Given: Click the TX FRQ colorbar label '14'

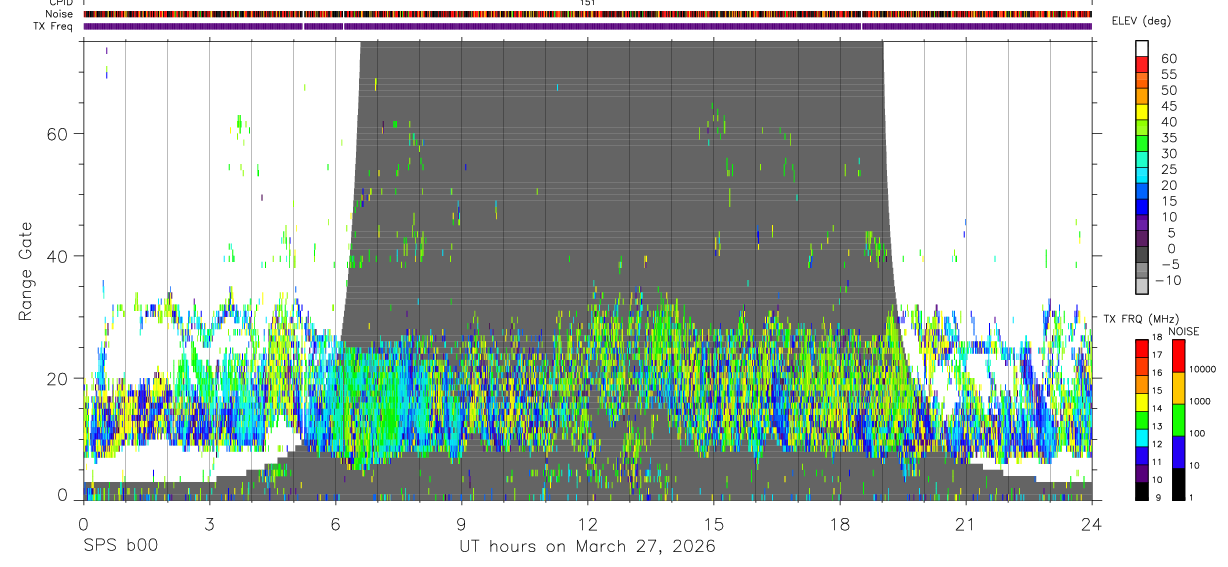Looking at the screenshot, I should [1155, 408].
